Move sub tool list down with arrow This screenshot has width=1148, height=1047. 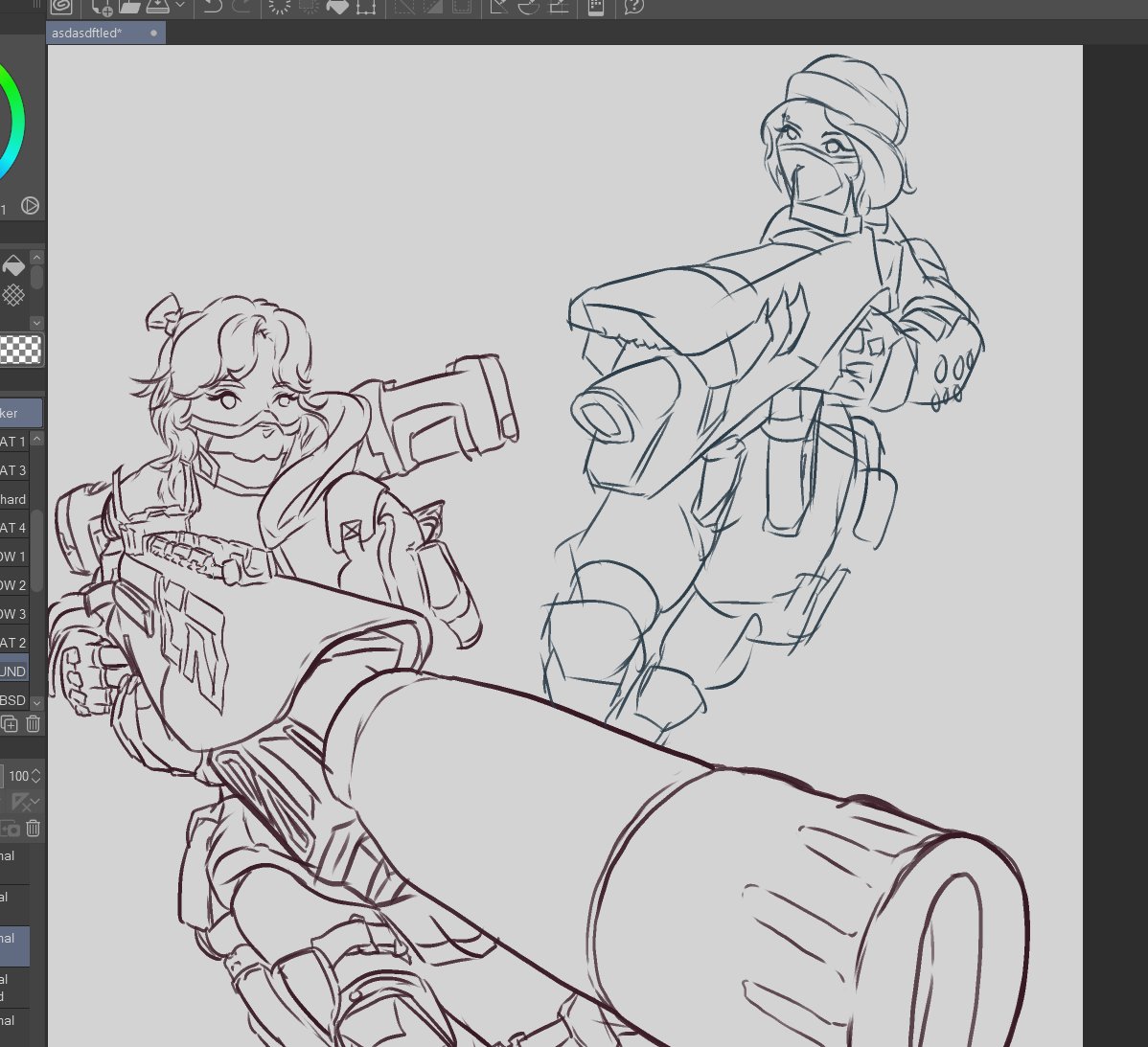(36, 702)
